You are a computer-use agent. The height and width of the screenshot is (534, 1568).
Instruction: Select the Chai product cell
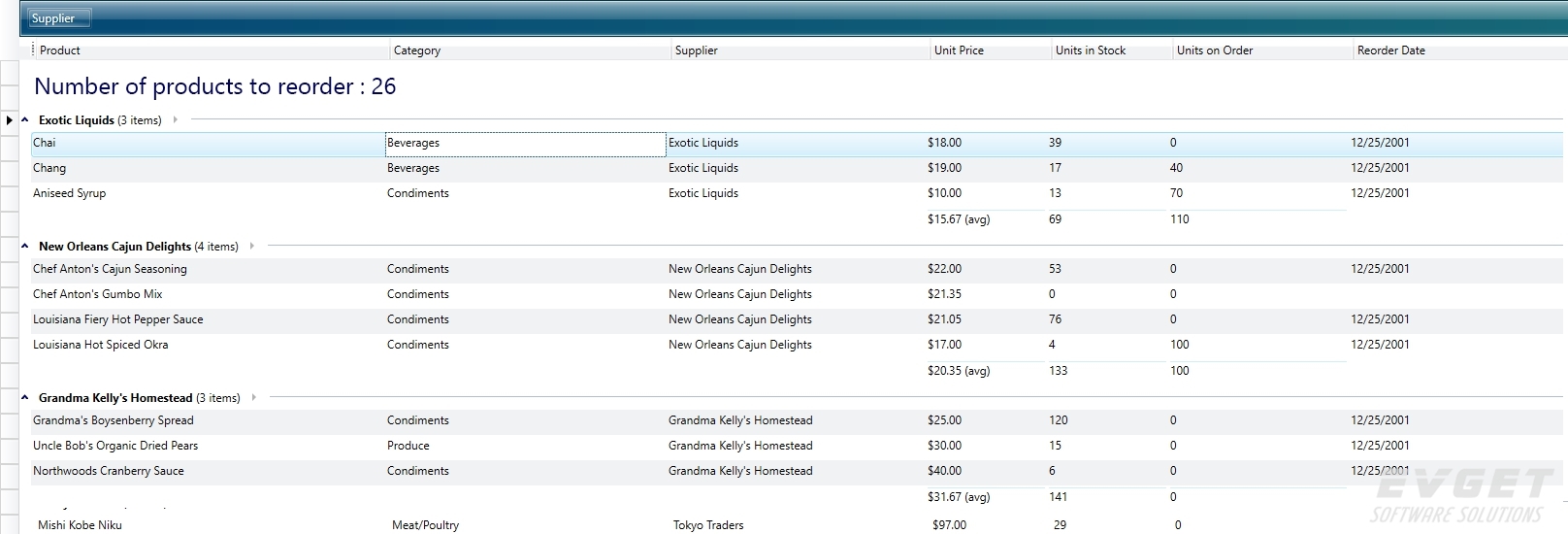tap(208, 144)
